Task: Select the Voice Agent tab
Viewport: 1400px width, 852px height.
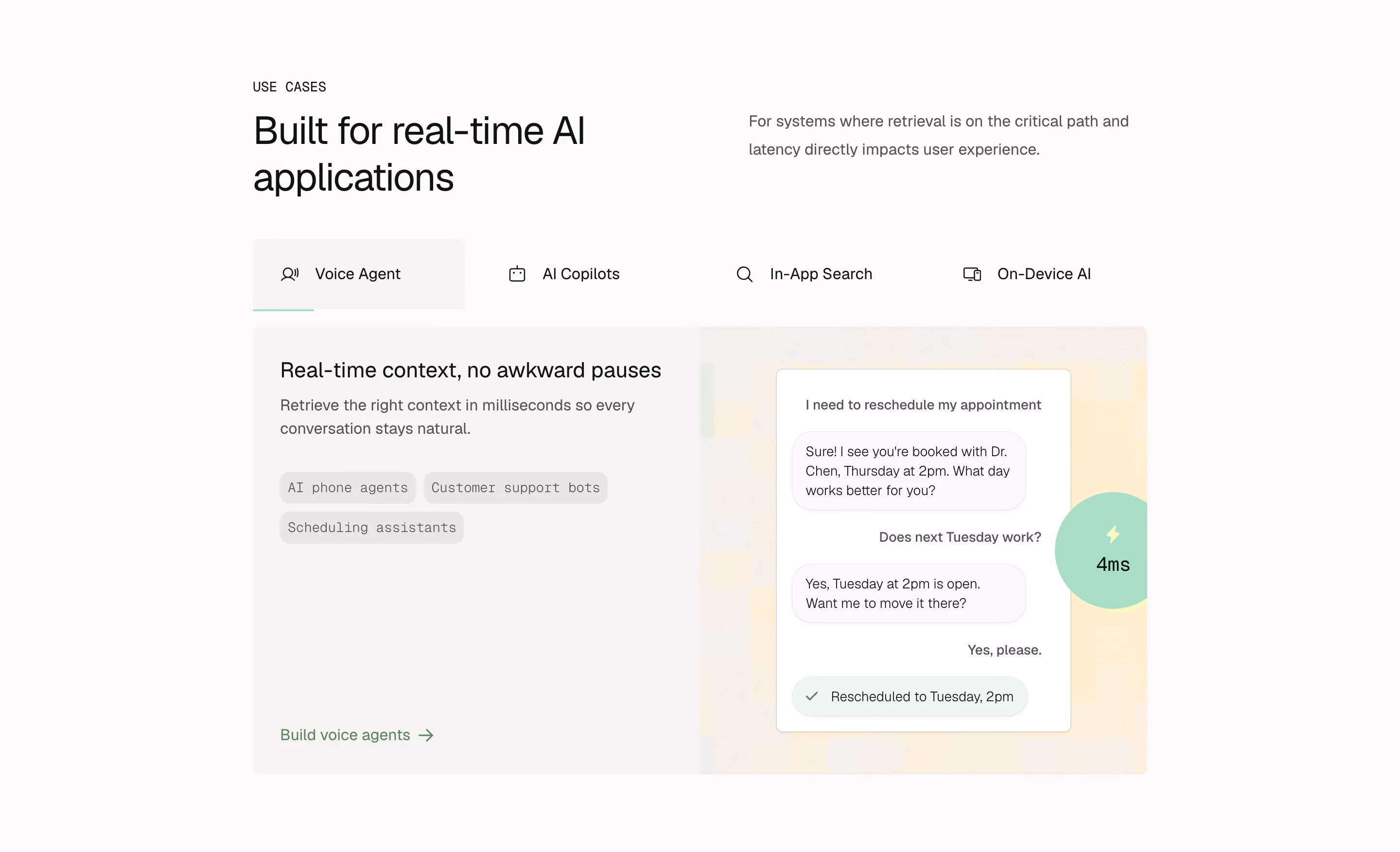Action: click(359, 275)
